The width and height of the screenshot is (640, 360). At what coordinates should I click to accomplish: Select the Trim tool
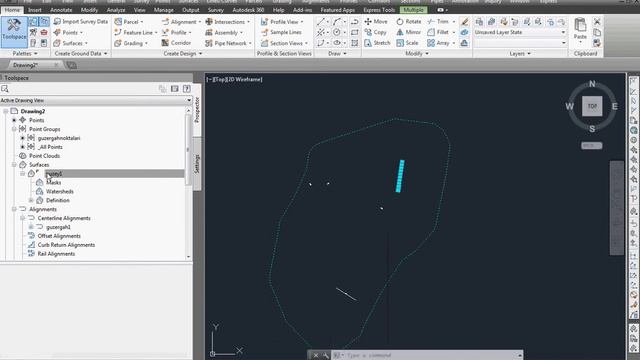click(438, 21)
